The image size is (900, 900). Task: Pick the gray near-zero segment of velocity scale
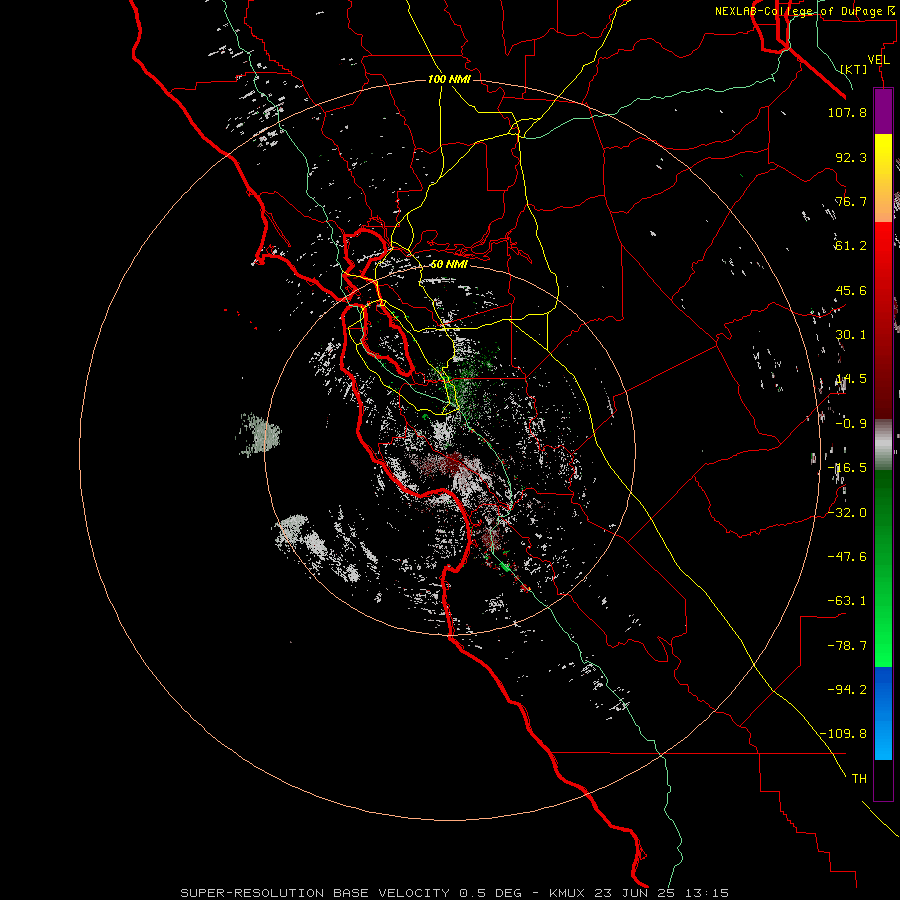pos(883,445)
